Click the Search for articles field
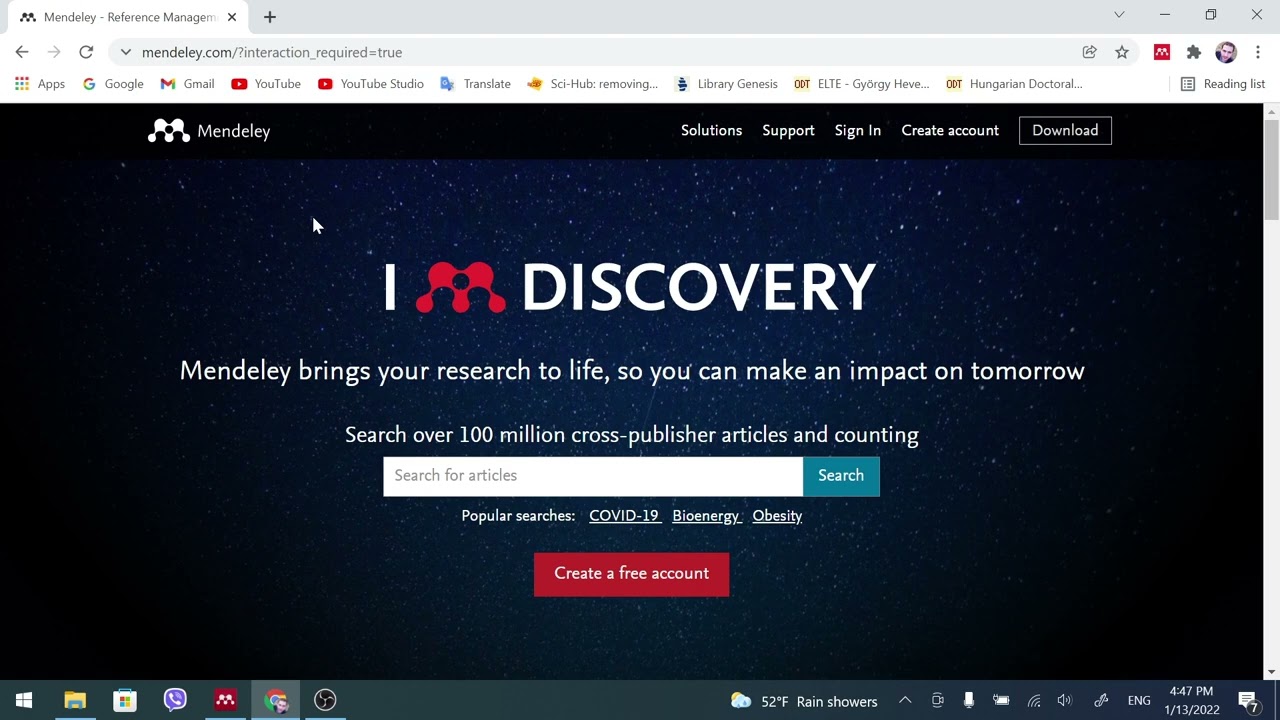 (x=593, y=476)
